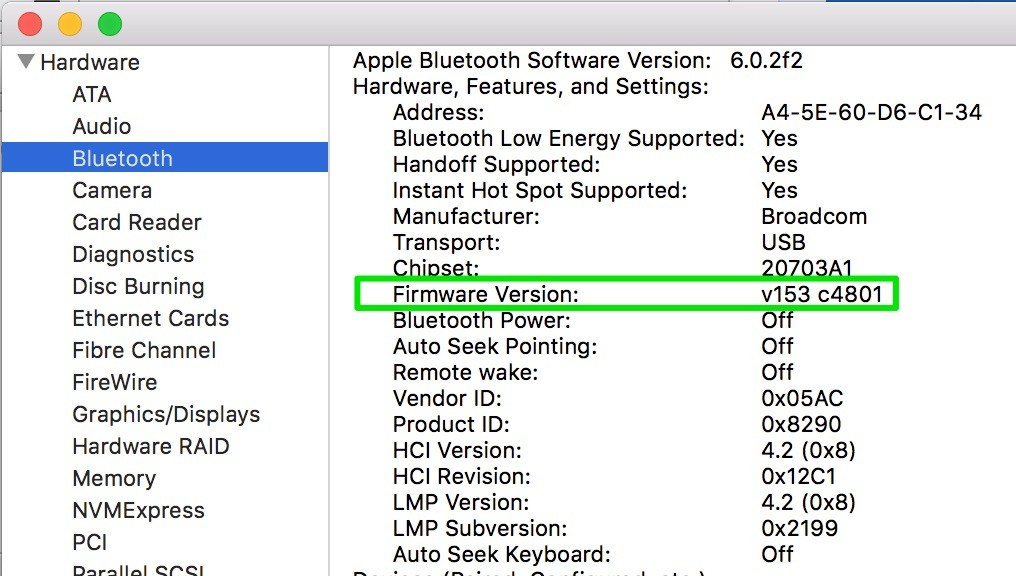Open Diagnostics in the sidebar
Screen dimensions: 1016x576
coord(133,255)
